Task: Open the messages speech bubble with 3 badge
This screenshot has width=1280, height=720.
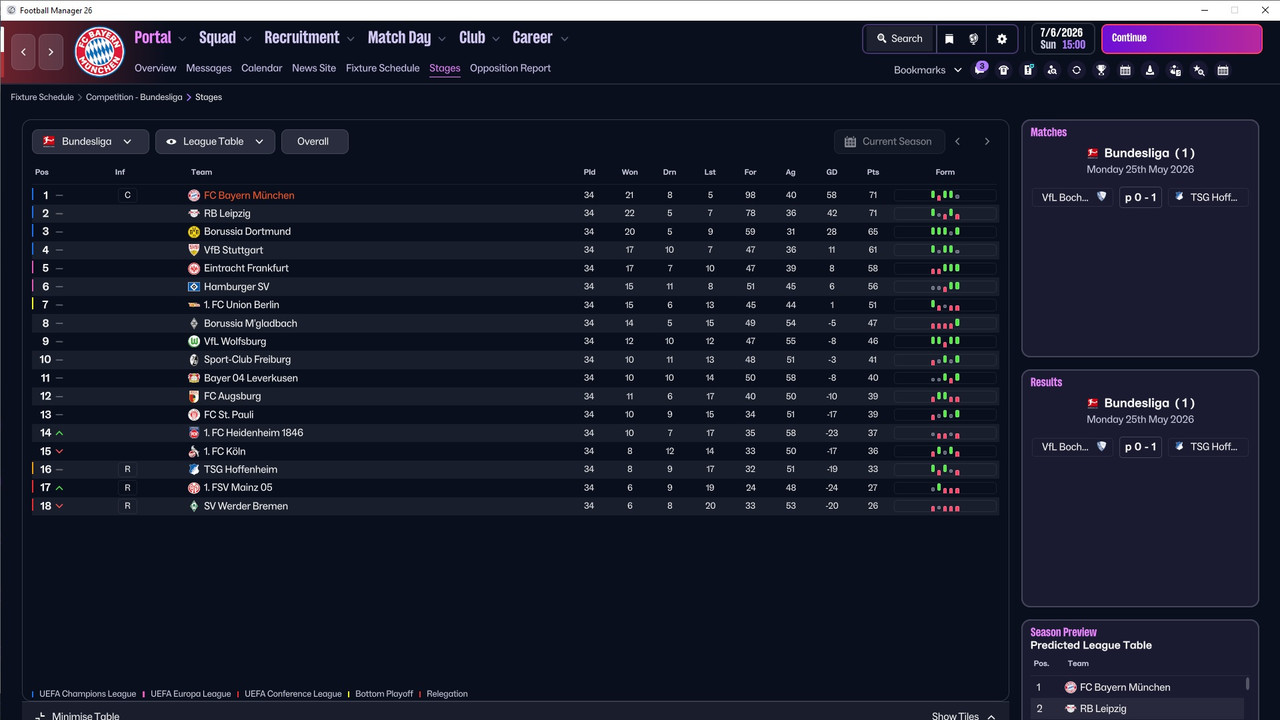Action: pyautogui.click(x=980, y=70)
